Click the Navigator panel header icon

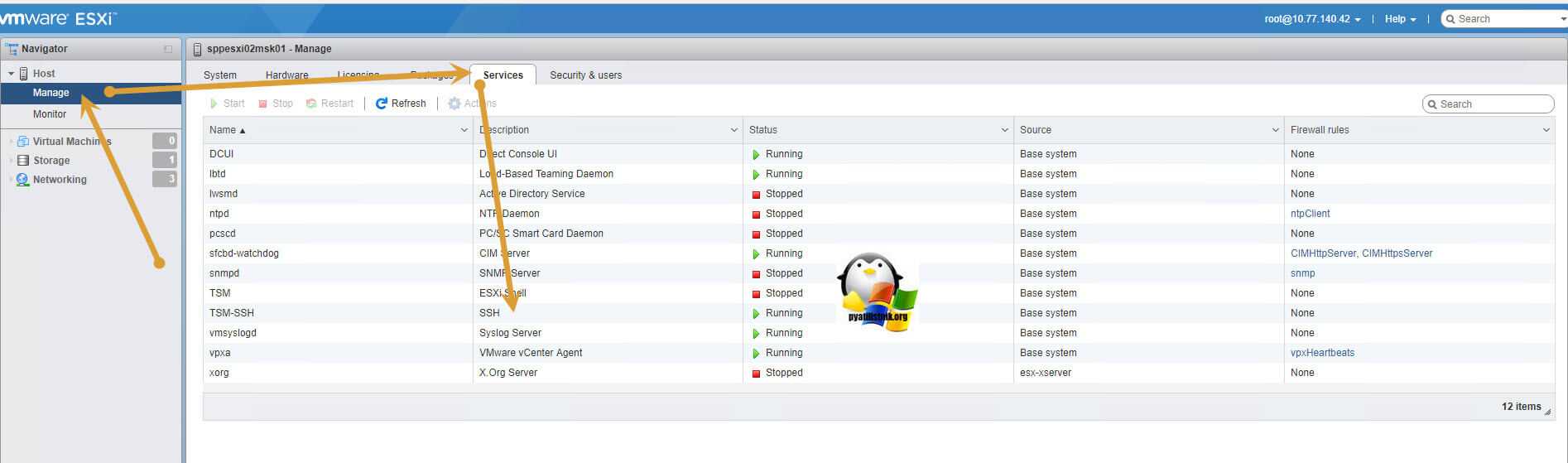coord(12,48)
